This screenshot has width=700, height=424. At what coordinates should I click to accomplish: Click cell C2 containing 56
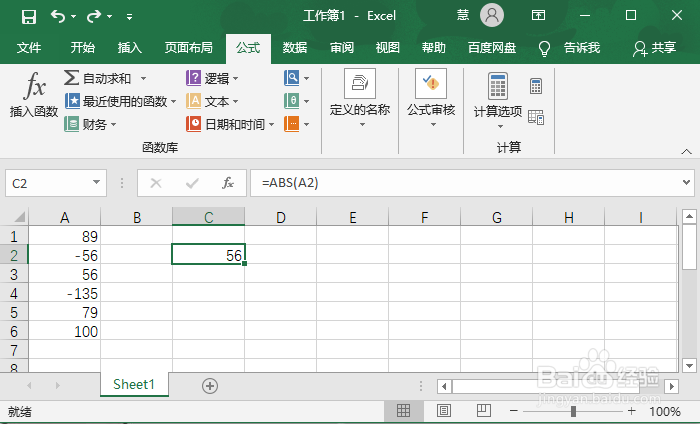click(x=208, y=255)
